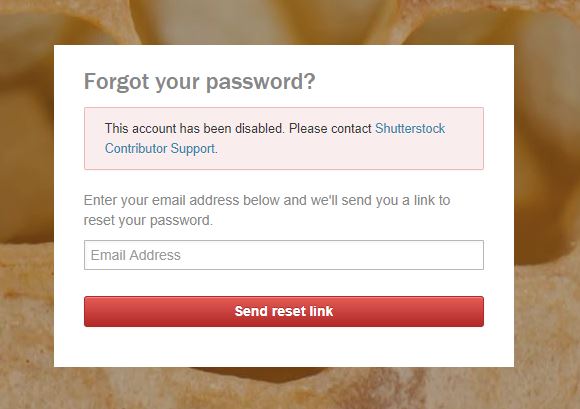Click the word "Shutterstock" in the alert

[410, 129]
